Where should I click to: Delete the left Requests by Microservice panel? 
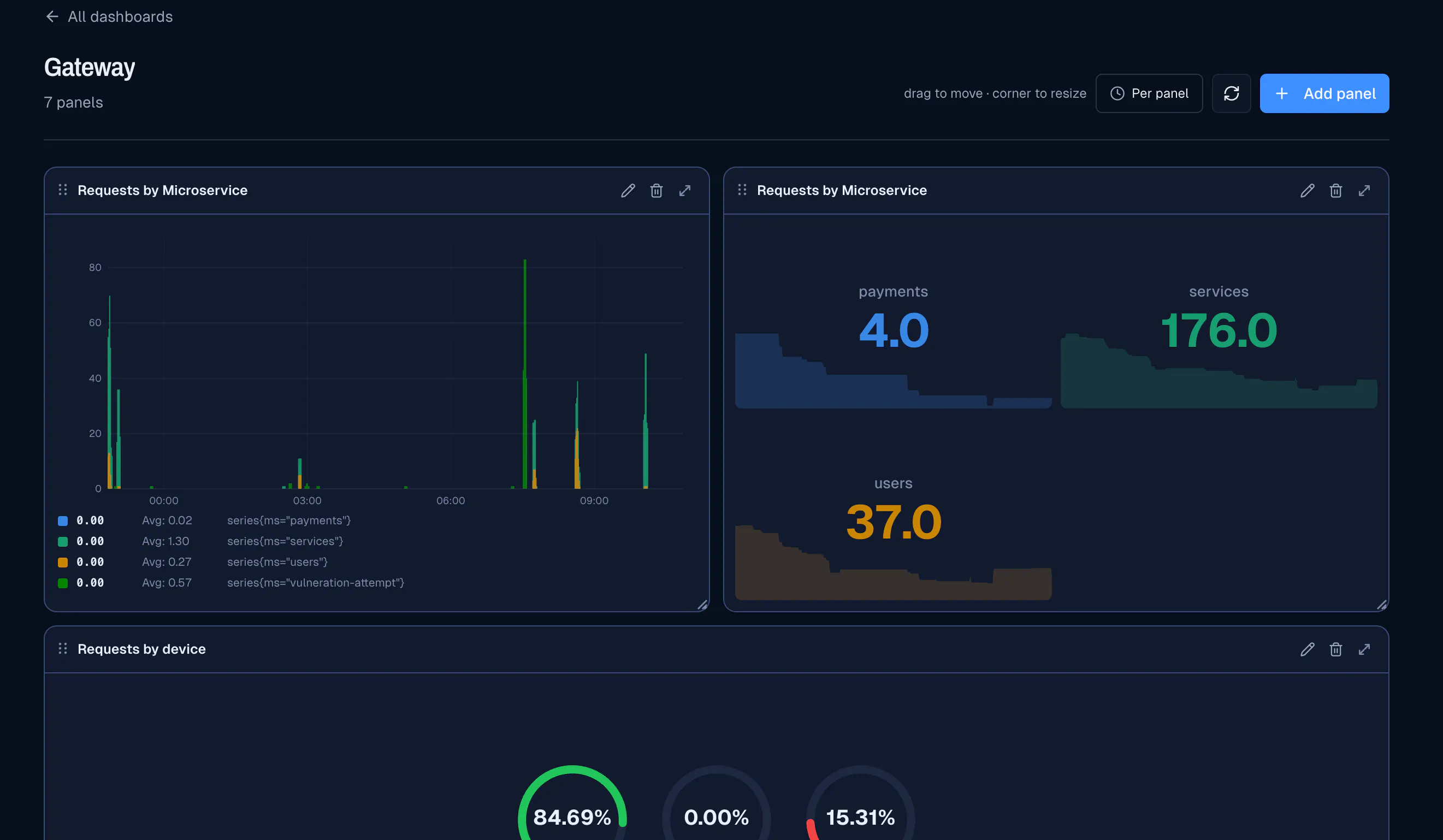click(x=656, y=191)
